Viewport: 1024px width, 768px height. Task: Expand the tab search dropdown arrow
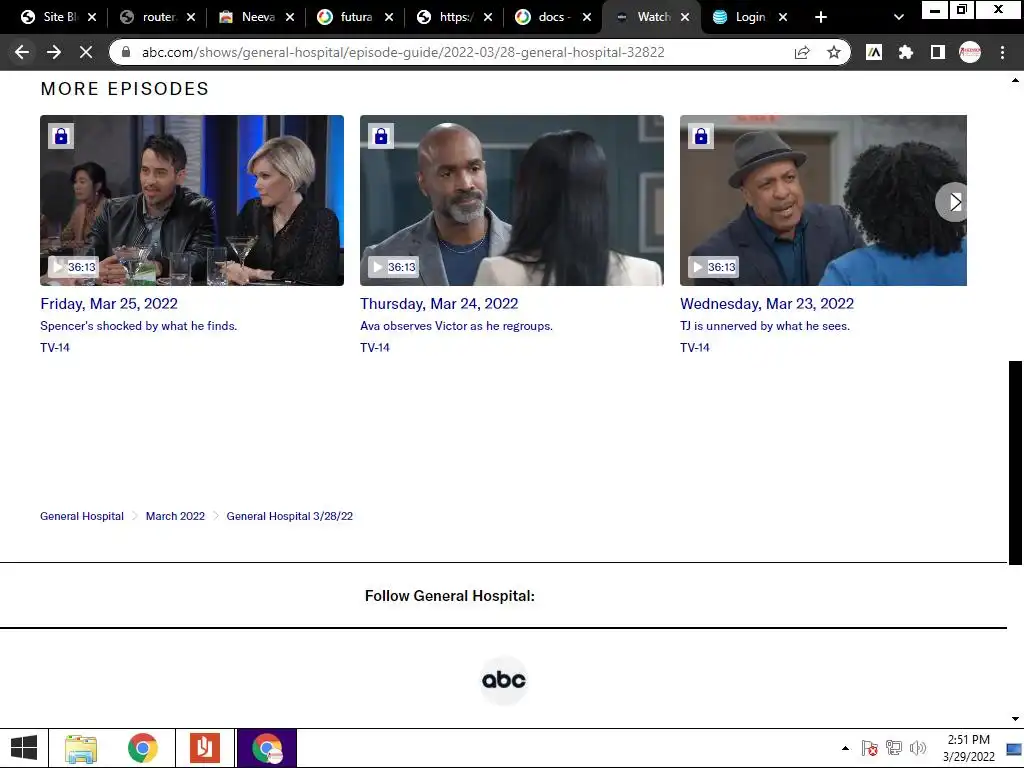pos(899,17)
